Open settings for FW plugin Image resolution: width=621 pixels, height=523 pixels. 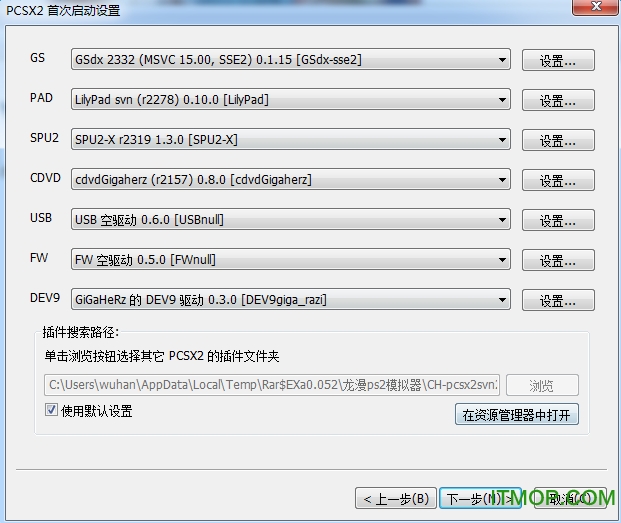click(558, 260)
